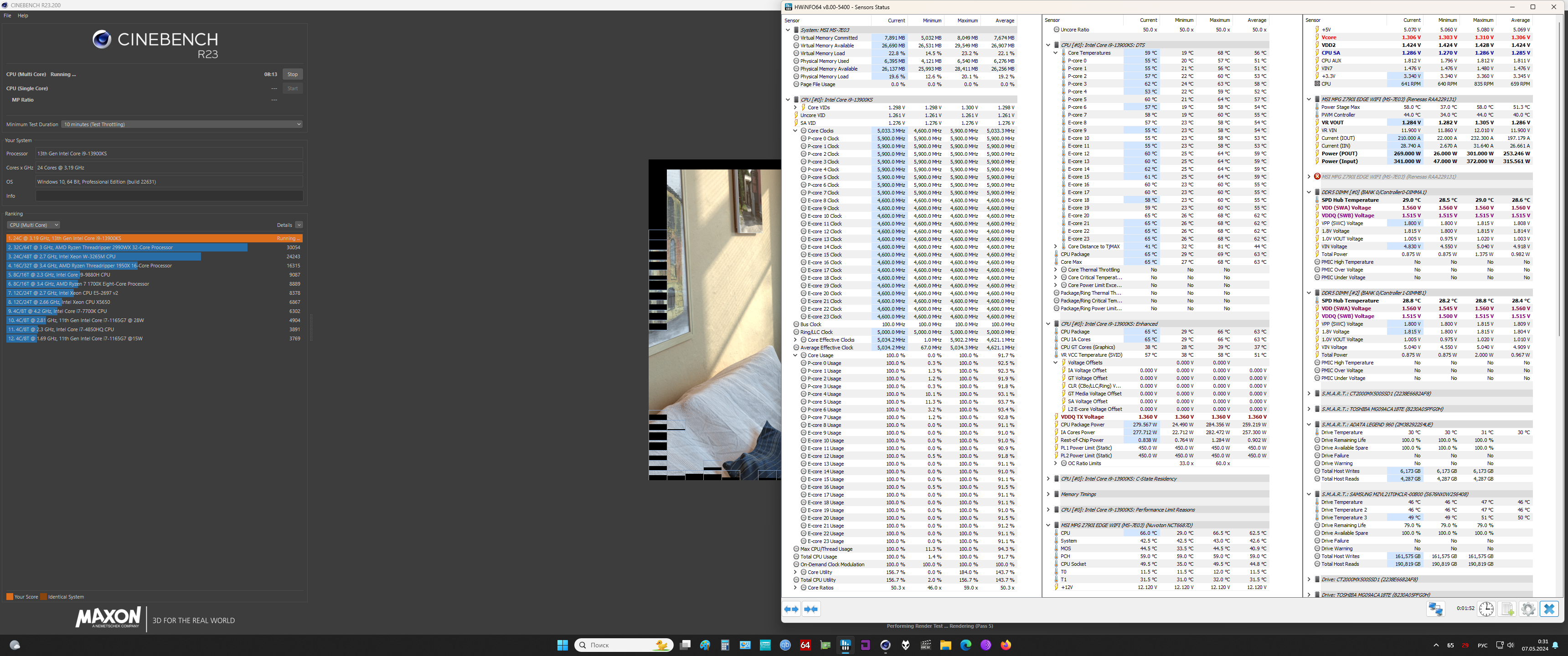Viewport: 1568px width, 656px height.
Task: Click the clock reset-timer icon
Action: pos(1486,609)
